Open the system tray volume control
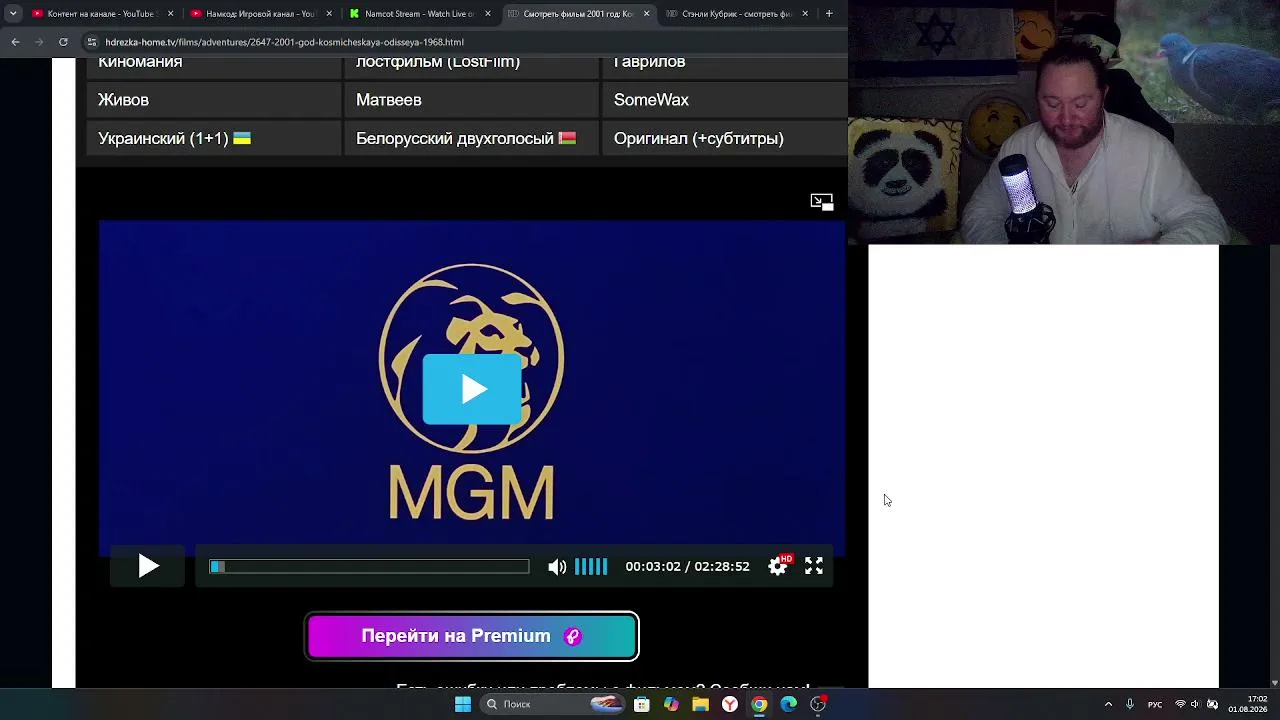Image resolution: width=1280 pixels, height=720 pixels. click(1195, 704)
